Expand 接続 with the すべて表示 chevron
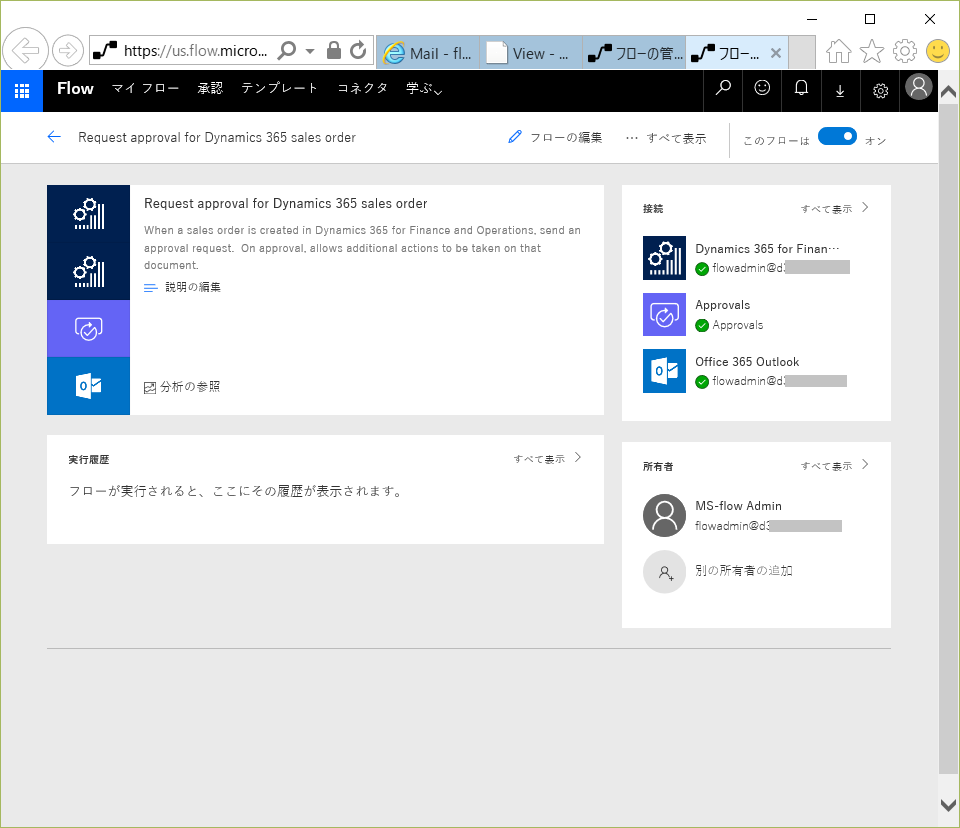 [865, 208]
